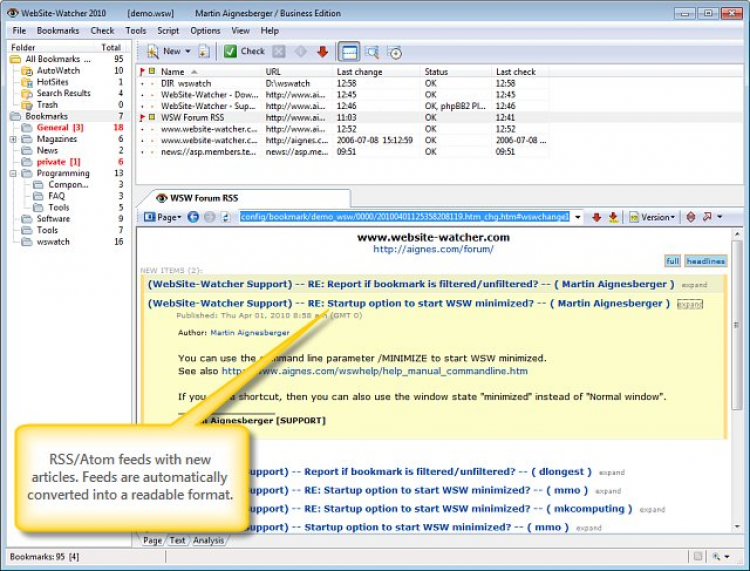Click the magnifier search icon in toolbar
This screenshot has width=750, height=571.
(372, 51)
